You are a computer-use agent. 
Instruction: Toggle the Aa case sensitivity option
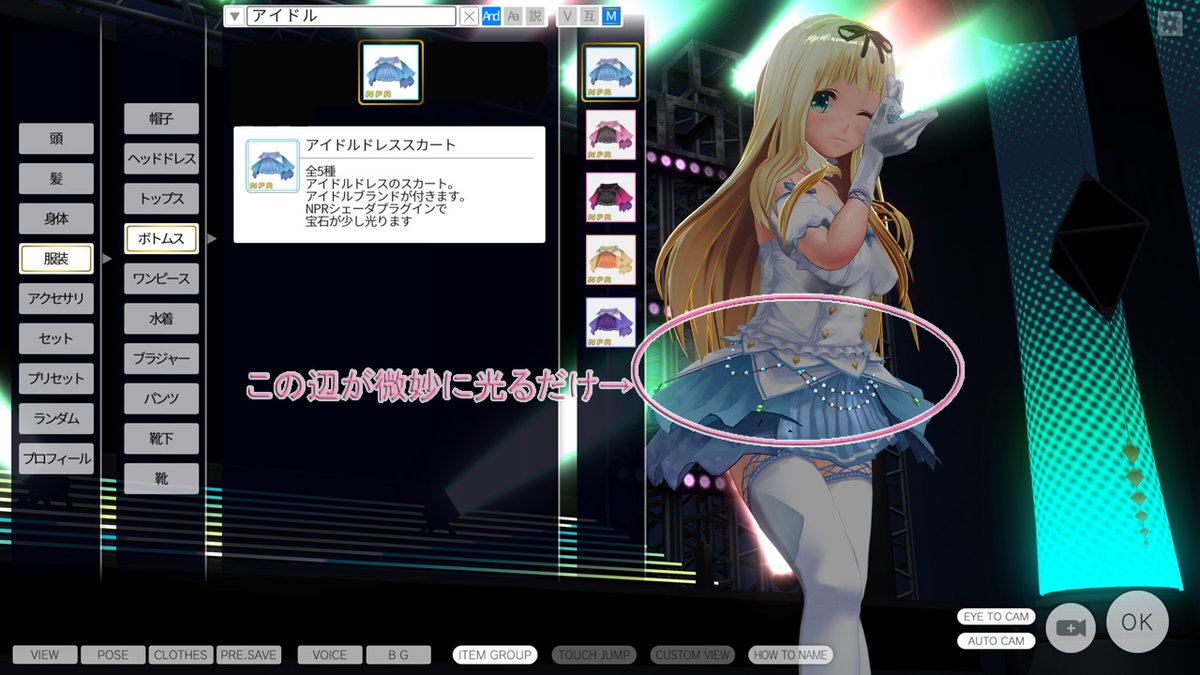pyautogui.click(x=513, y=15)
